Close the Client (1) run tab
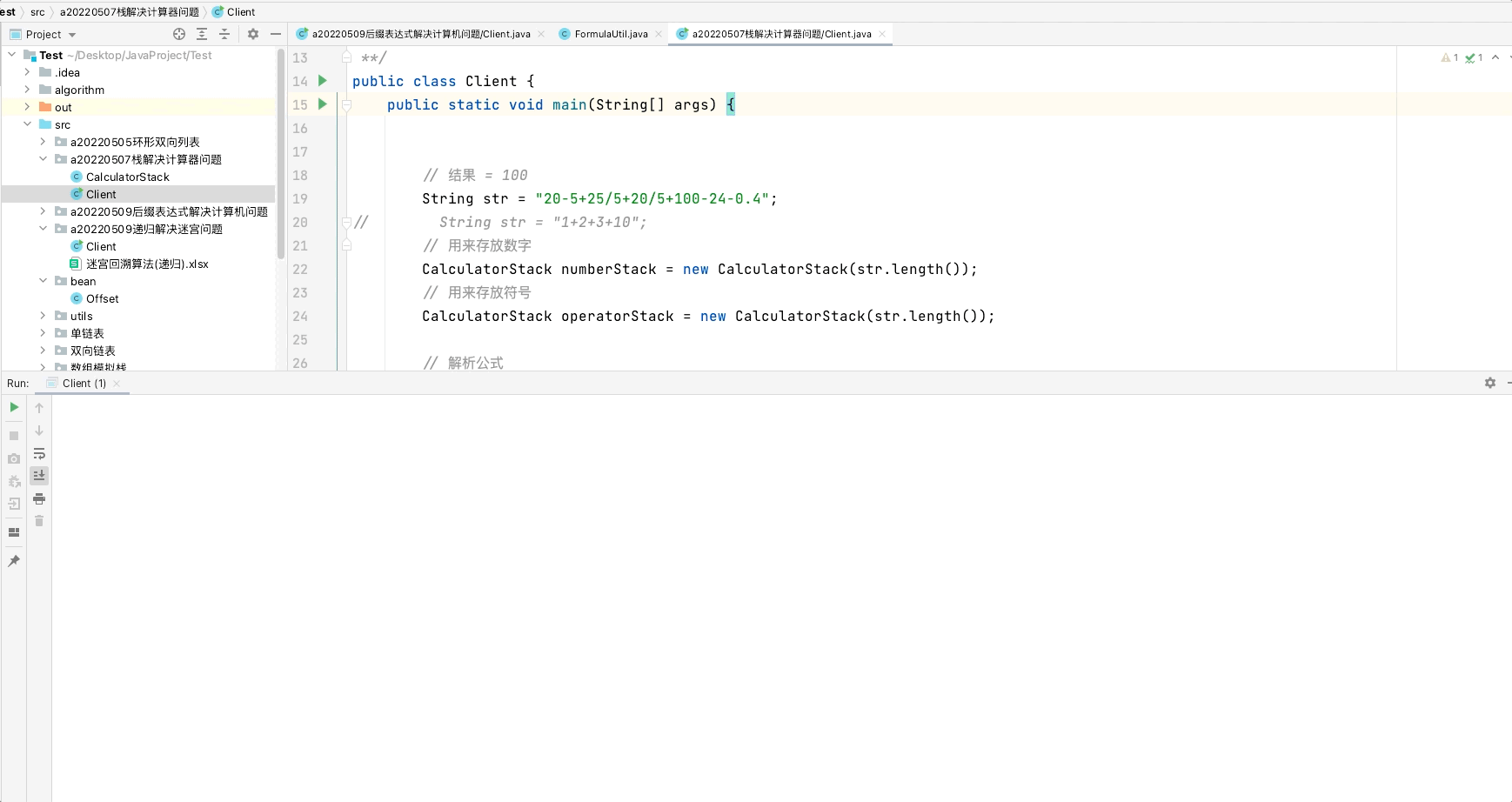1512x802 pixels. coord(117,383)
